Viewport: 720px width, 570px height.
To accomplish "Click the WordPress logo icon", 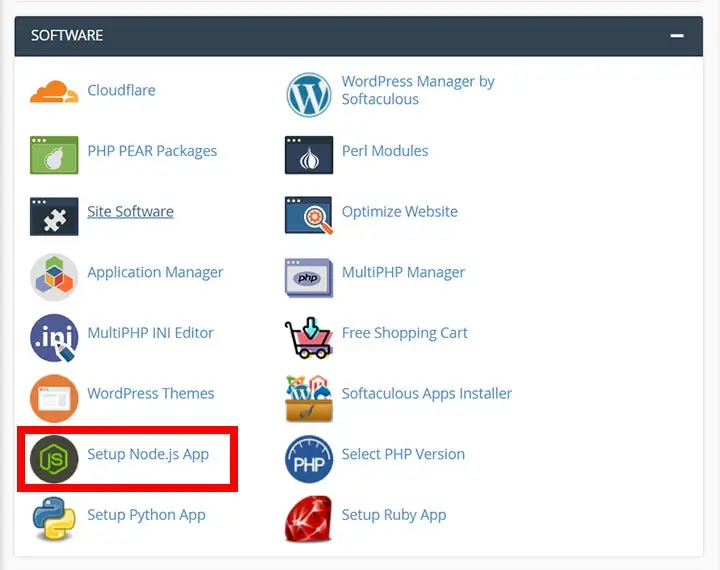I will 309,95.
